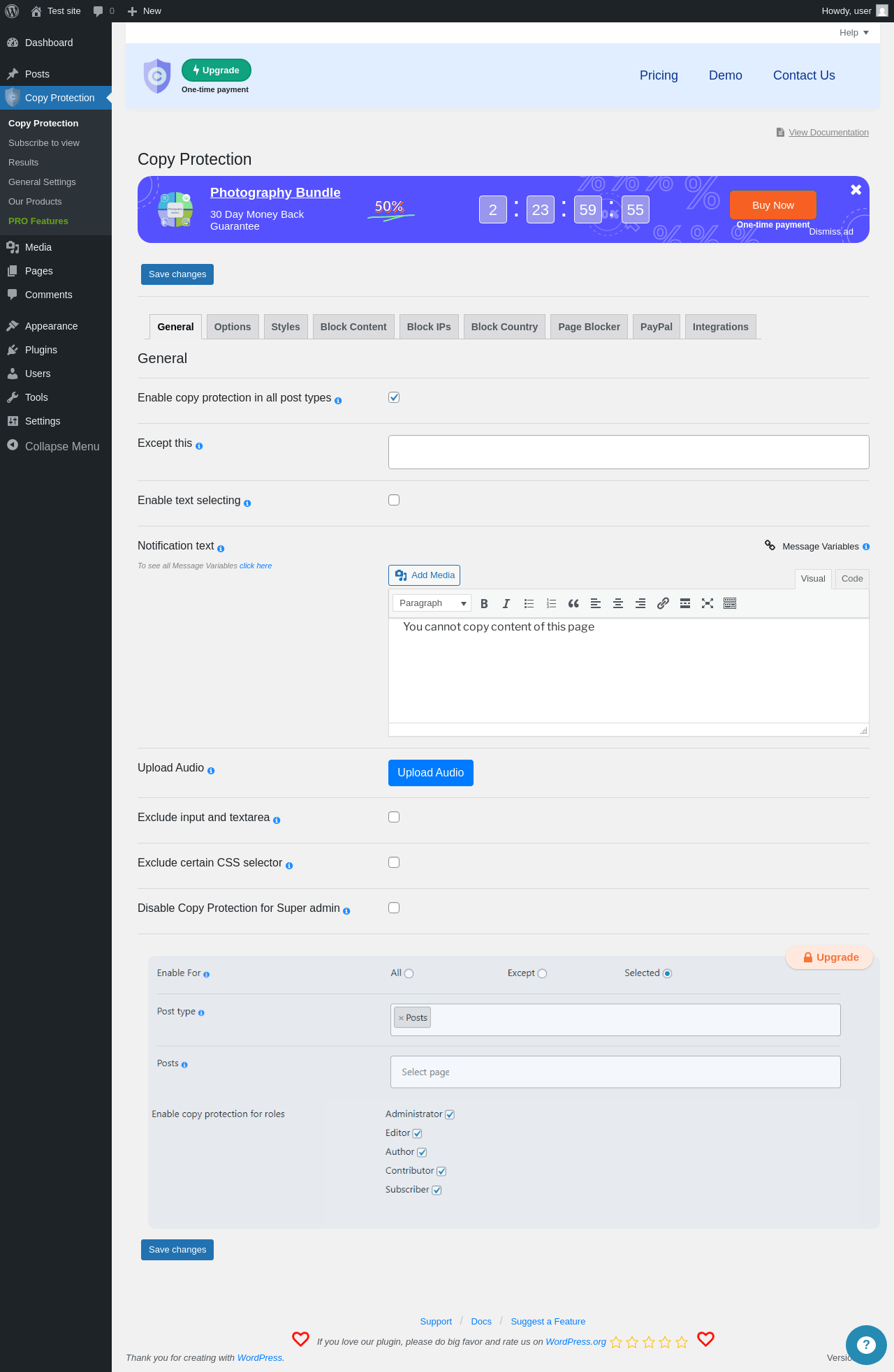Click into the Except this field
Image resolution: width=894 pixels, height=1372 pixels.
(x=629, y=452)
